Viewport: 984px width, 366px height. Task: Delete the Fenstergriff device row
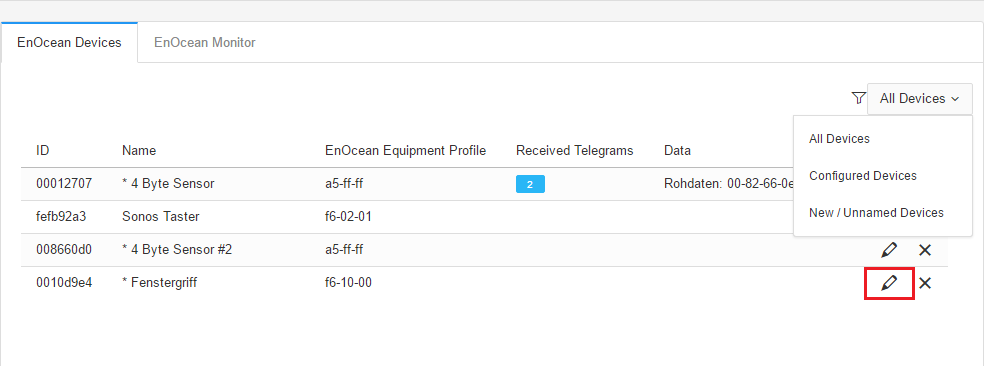(924, 283)
